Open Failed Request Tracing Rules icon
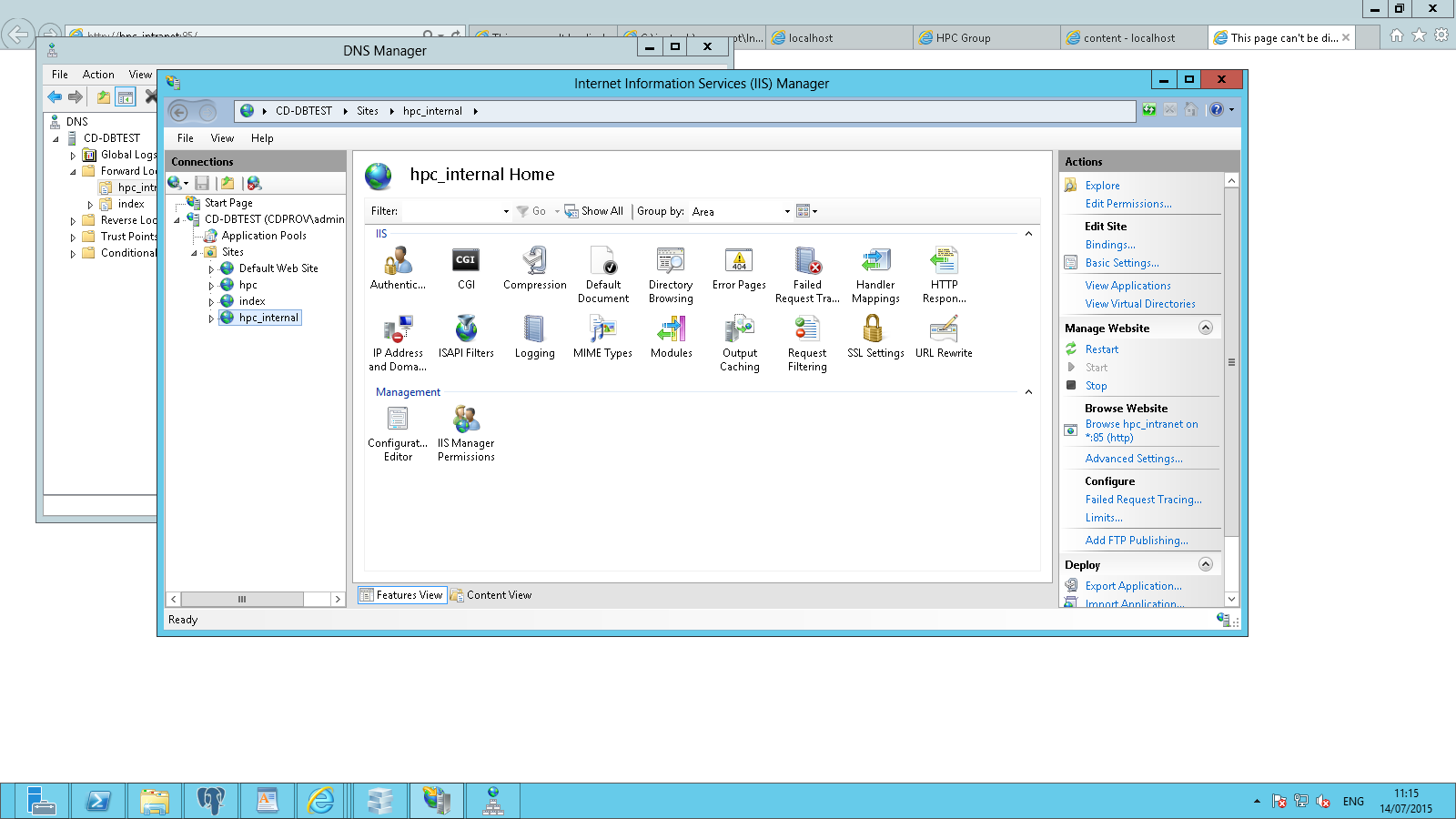This screenshot has height=819, width=1456. (x=807, y=275)
